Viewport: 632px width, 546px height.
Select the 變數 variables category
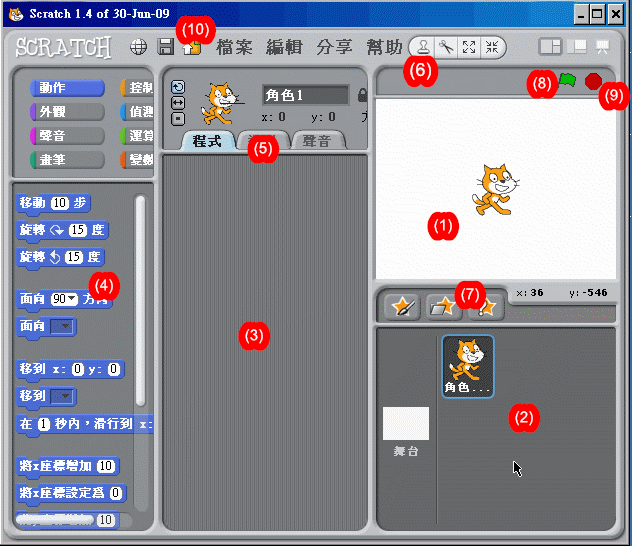(x=137, y=160)
